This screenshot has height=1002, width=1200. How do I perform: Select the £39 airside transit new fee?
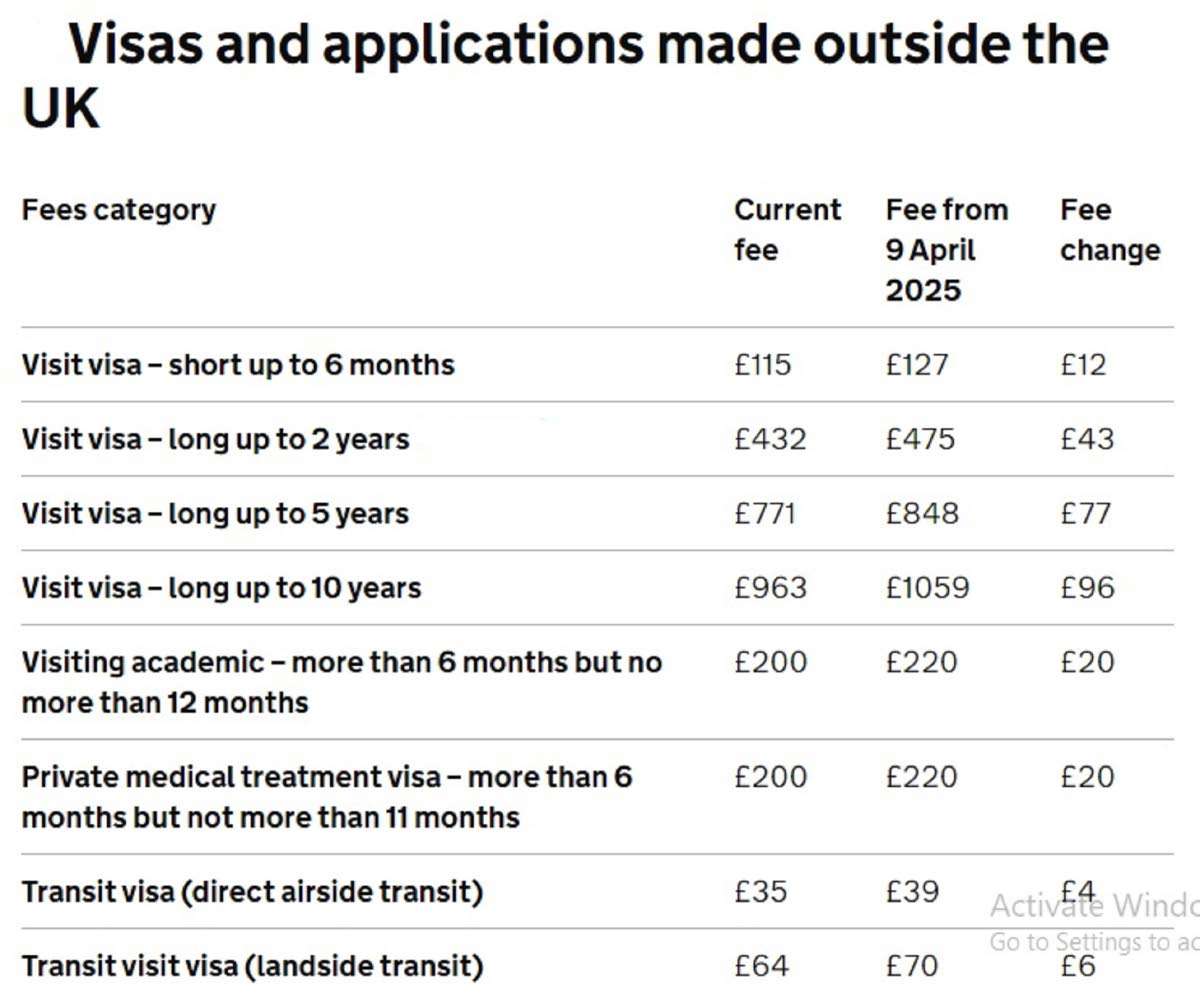pos(912,891)
